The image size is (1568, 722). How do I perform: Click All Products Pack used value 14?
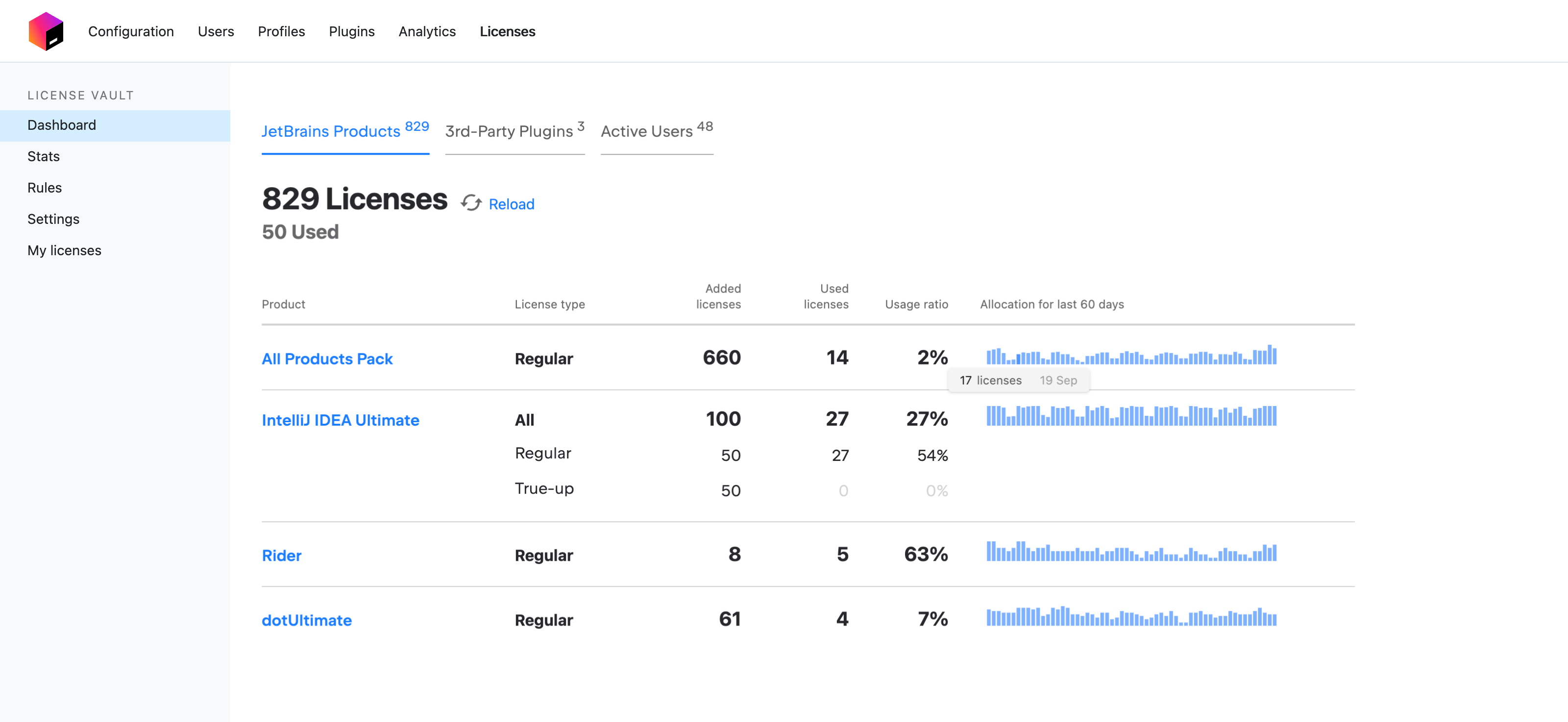click(x=837, y=358)
